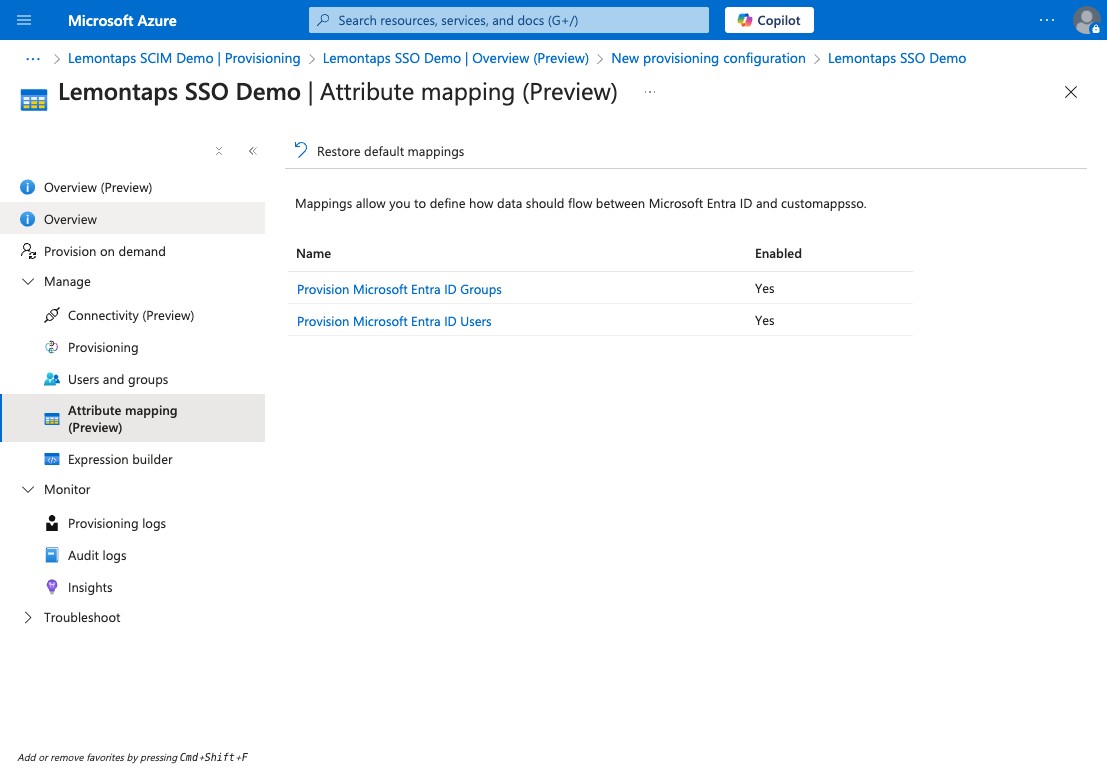Open Provision Microsoft Entra ID Users mapping
The height and width of the screenshot is (768, 1107).
394,321
